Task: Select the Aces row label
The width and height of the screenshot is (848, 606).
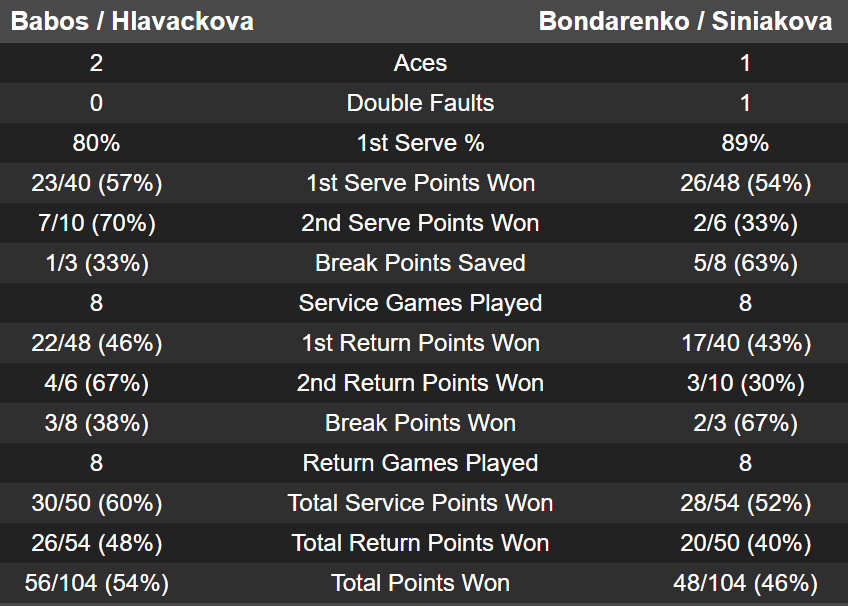Action: click(420, 63)
